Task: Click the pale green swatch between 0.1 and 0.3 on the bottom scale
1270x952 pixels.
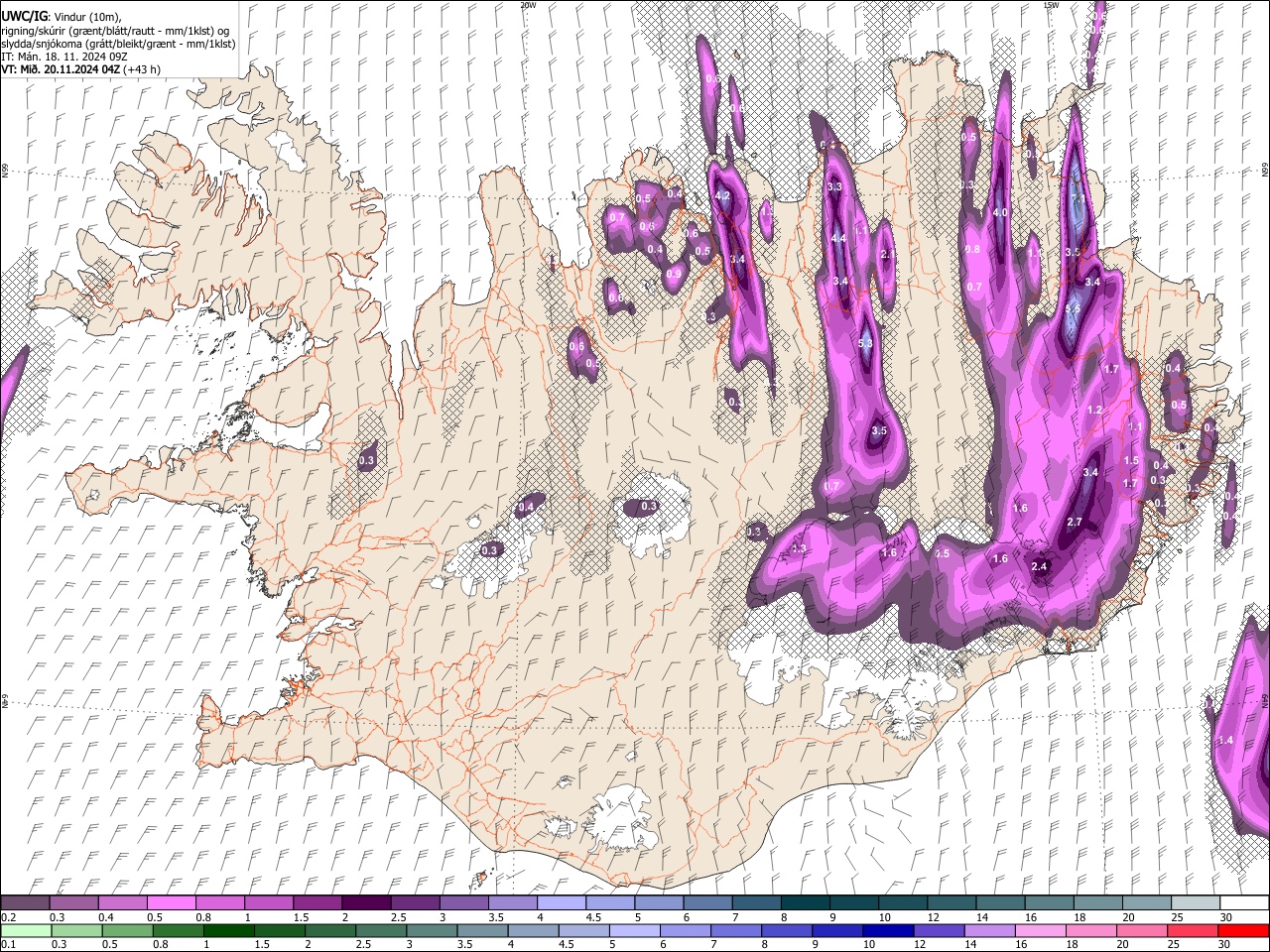Action: click(x=27, y=930)
